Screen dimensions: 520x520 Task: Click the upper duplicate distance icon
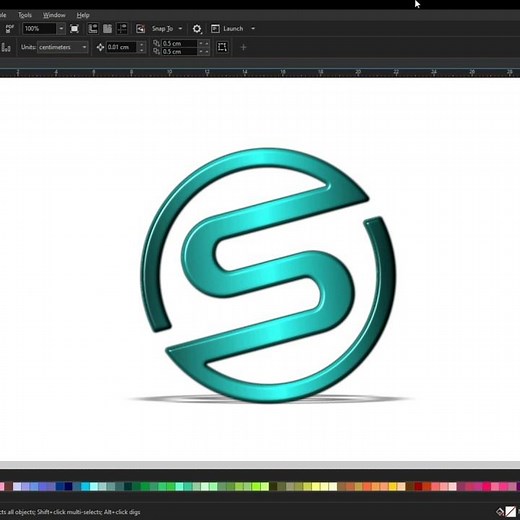[x=156, y=43]
